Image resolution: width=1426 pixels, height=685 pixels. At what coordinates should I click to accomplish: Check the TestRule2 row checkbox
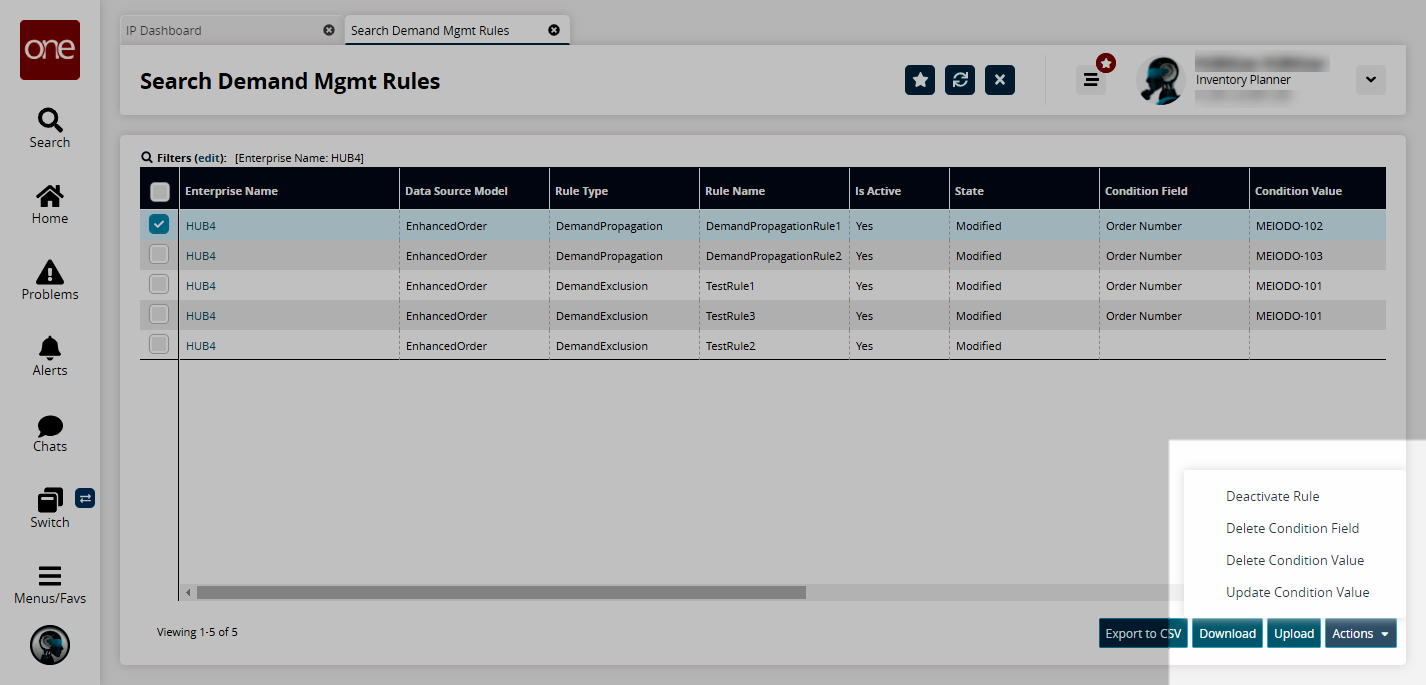[x=159, y=345]
